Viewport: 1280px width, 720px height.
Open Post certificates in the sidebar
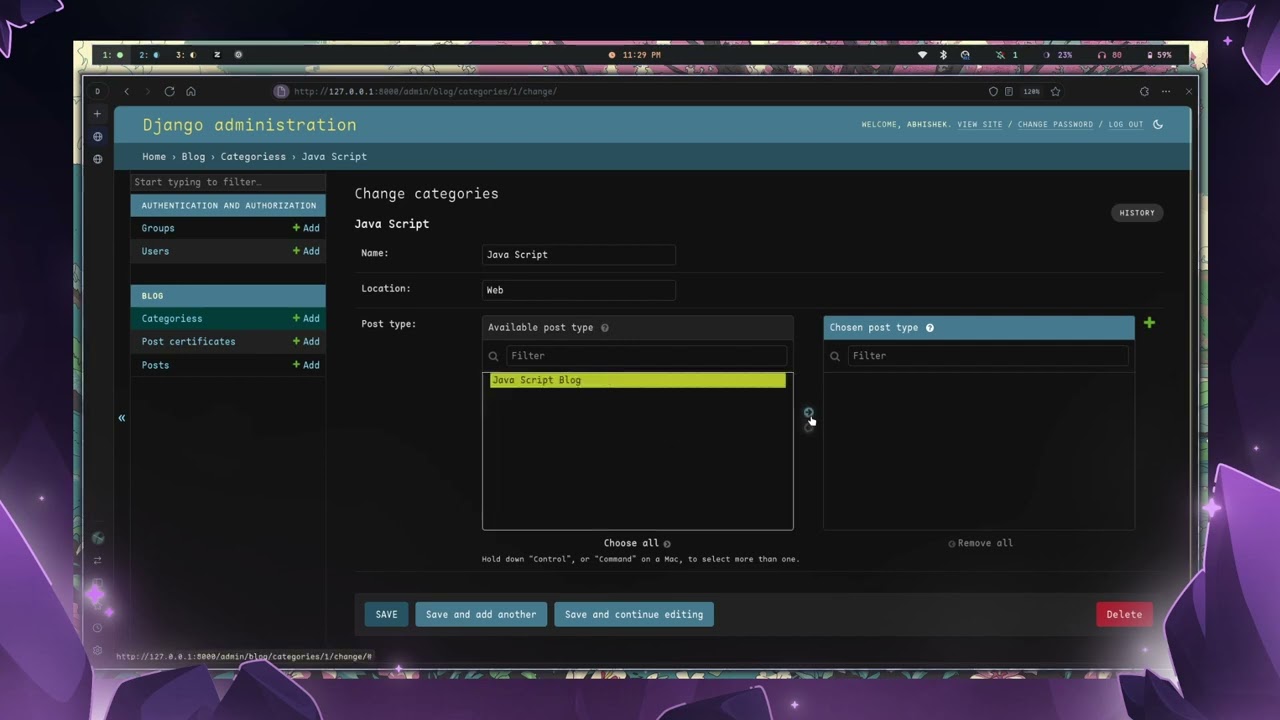tap(189, 342)
